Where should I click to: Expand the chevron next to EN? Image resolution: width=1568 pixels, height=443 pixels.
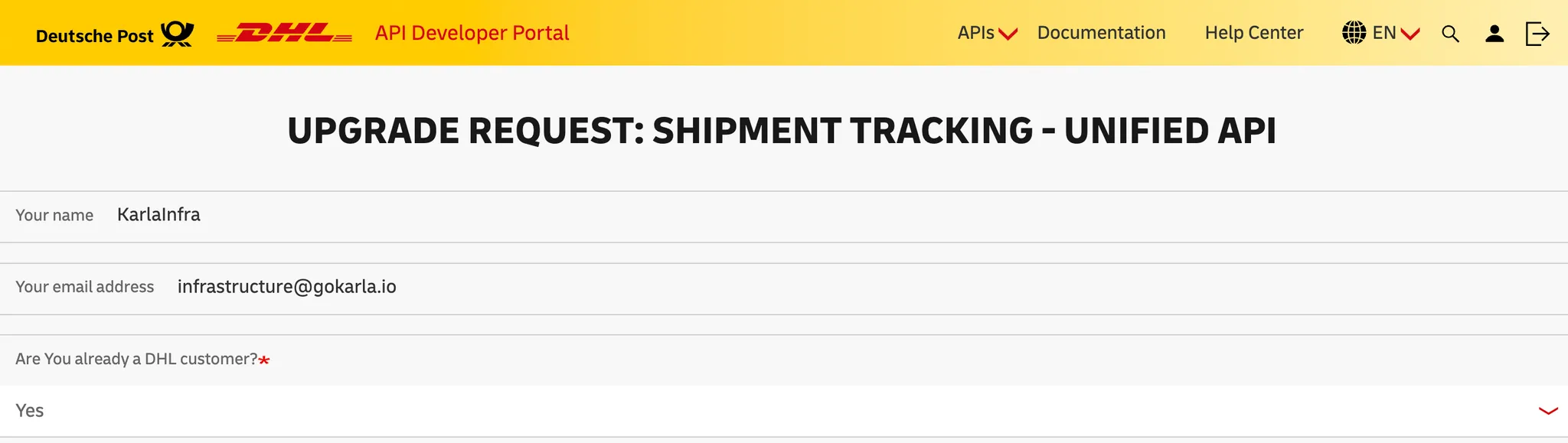tap(1410, 34)
